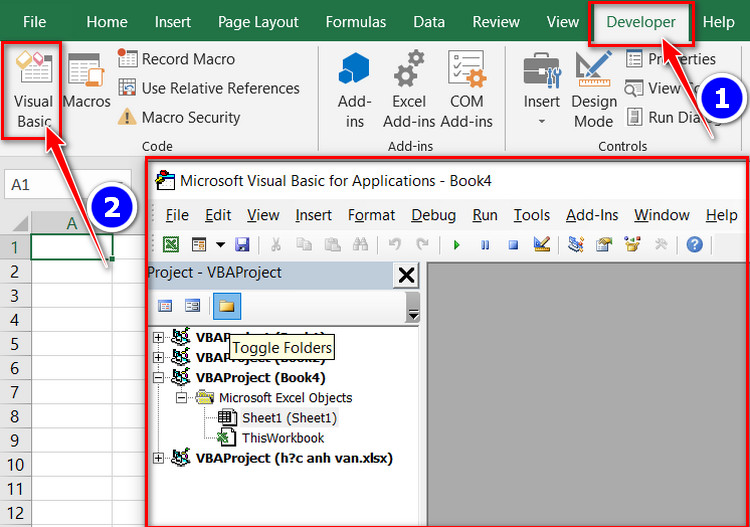Open the Review ribbon tab
The image size is (750, 527).
(x=496, y=22)
